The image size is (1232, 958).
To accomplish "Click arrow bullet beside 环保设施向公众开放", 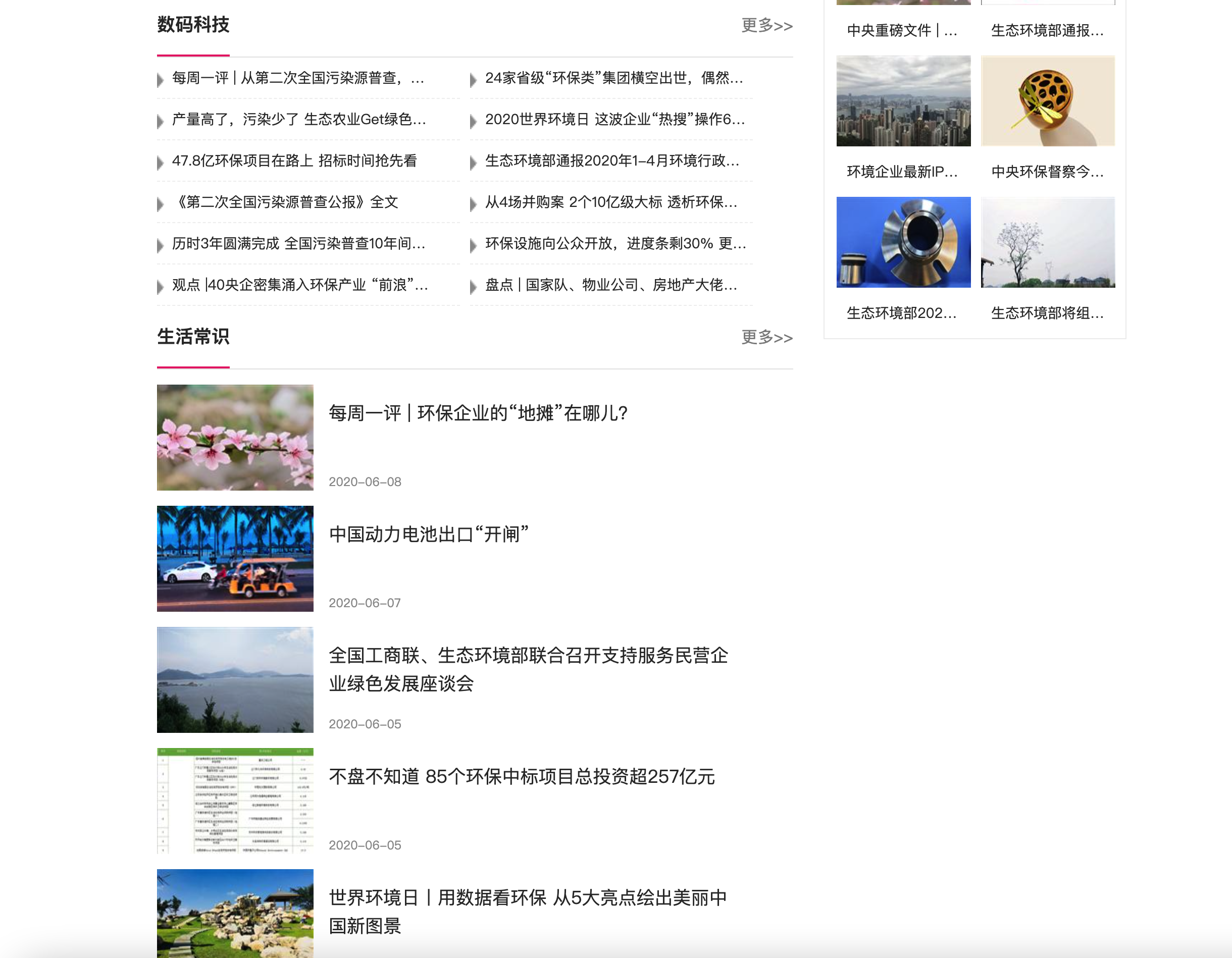I will [473, 245].
